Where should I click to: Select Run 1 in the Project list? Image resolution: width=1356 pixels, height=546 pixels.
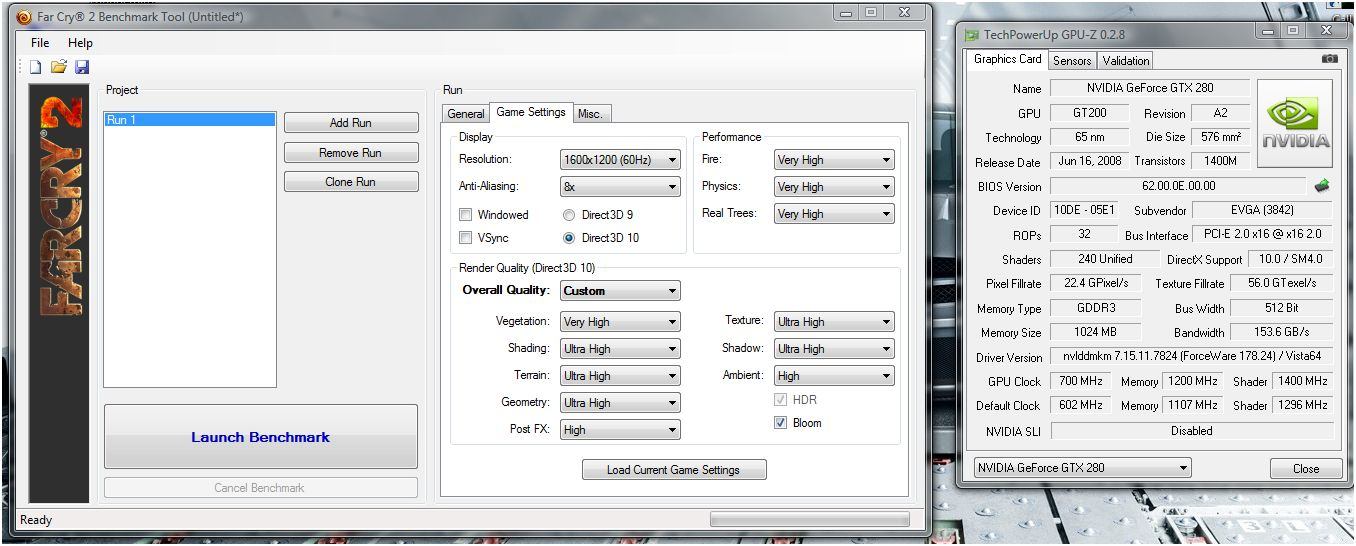tap(189, 120)
